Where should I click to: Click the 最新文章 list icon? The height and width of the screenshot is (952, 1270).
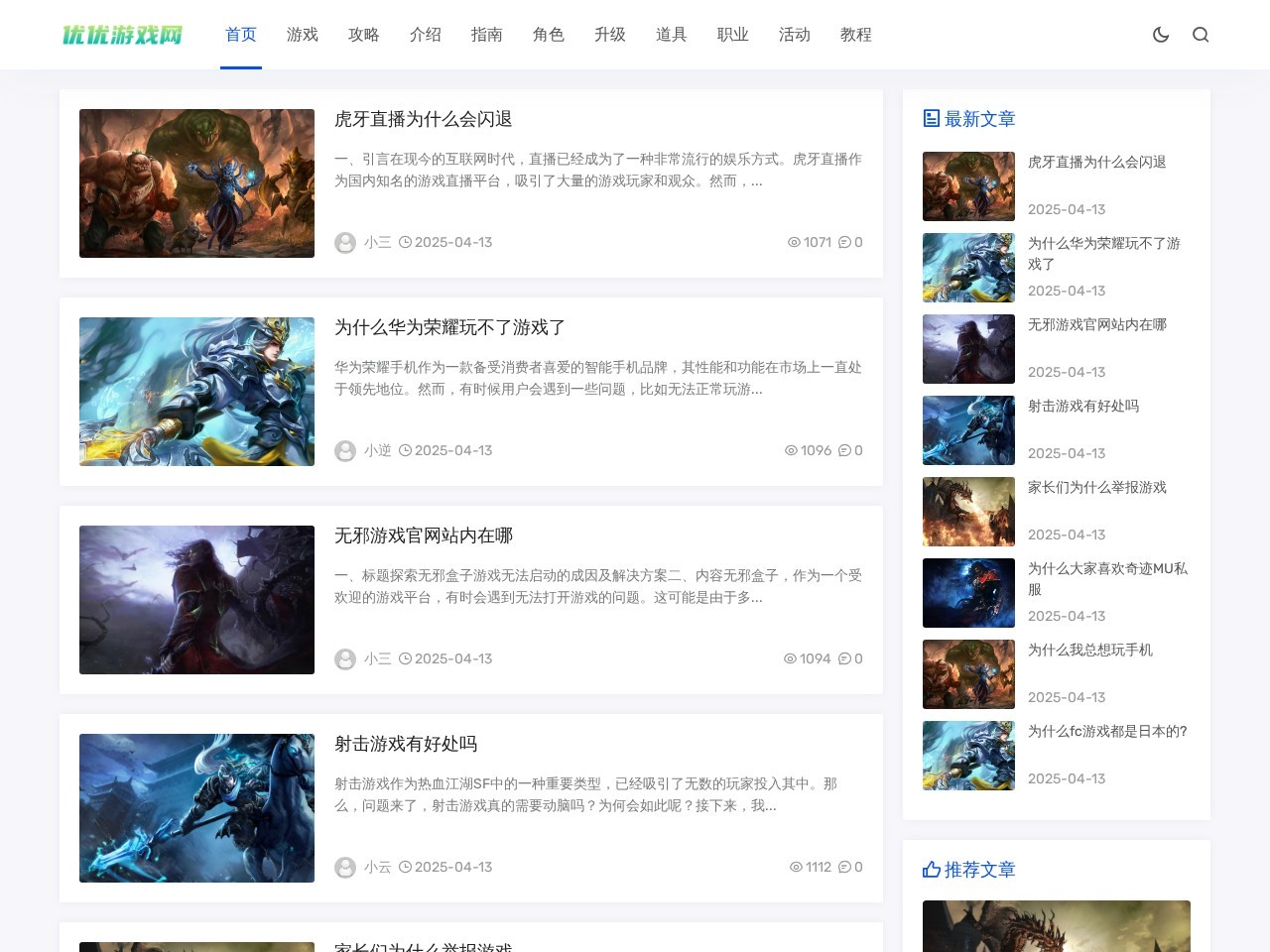(930, 117)
